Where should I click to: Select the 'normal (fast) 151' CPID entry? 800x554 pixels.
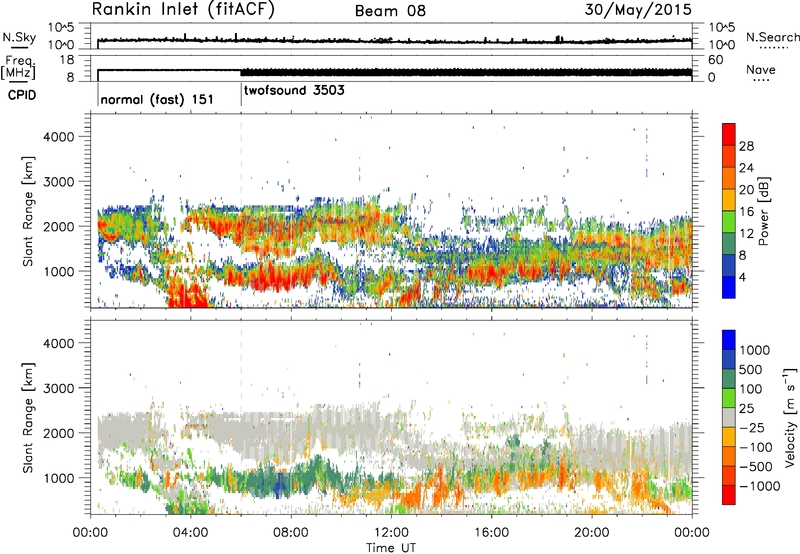point(157,99)
